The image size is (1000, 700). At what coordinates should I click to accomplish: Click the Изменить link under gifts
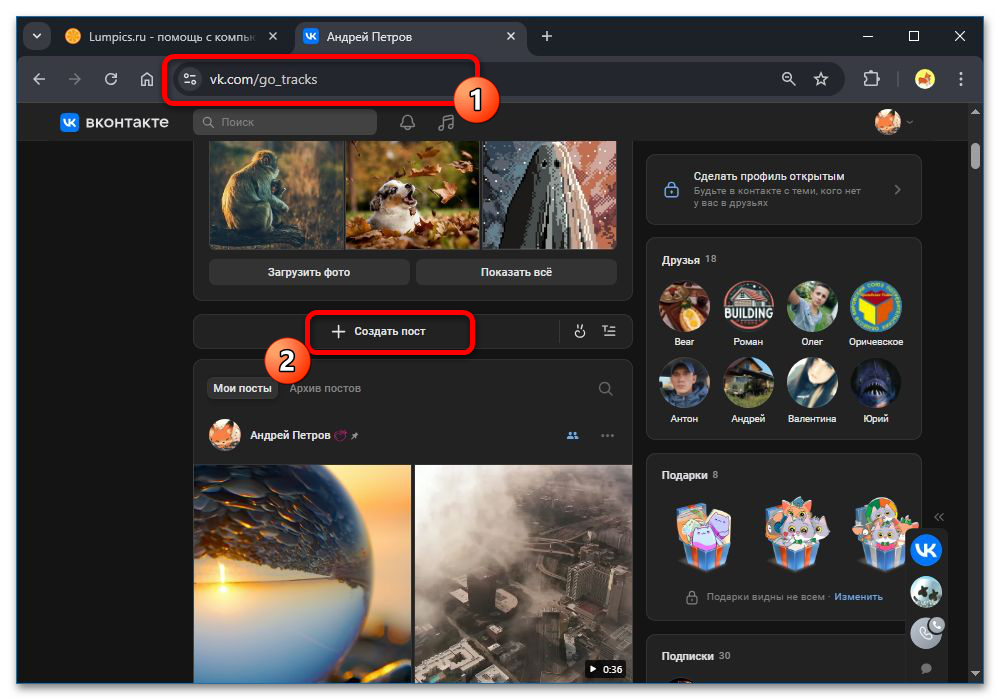858,597
